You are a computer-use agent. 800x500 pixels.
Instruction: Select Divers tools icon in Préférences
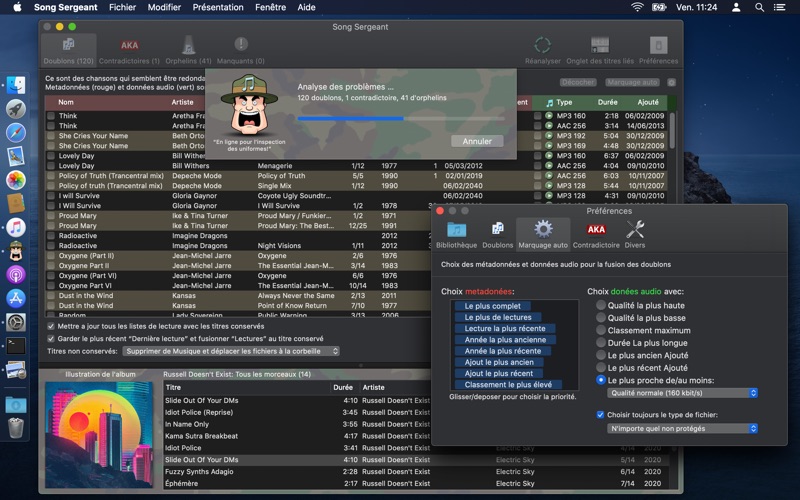(635, 235)
